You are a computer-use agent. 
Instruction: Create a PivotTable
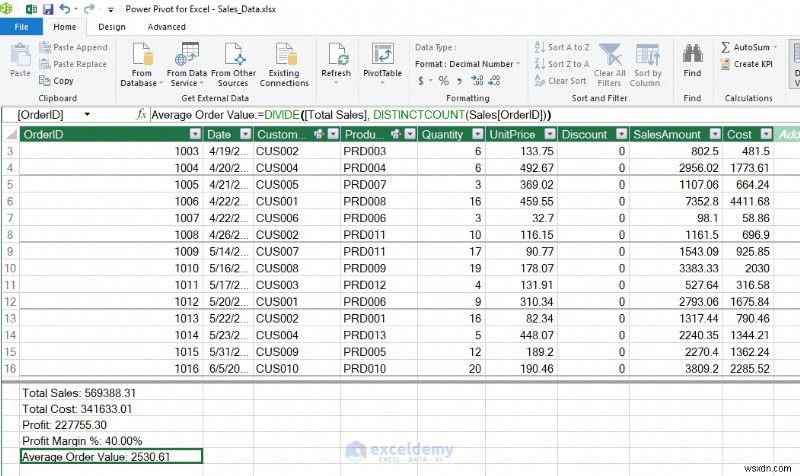click(x=382, y=63)
